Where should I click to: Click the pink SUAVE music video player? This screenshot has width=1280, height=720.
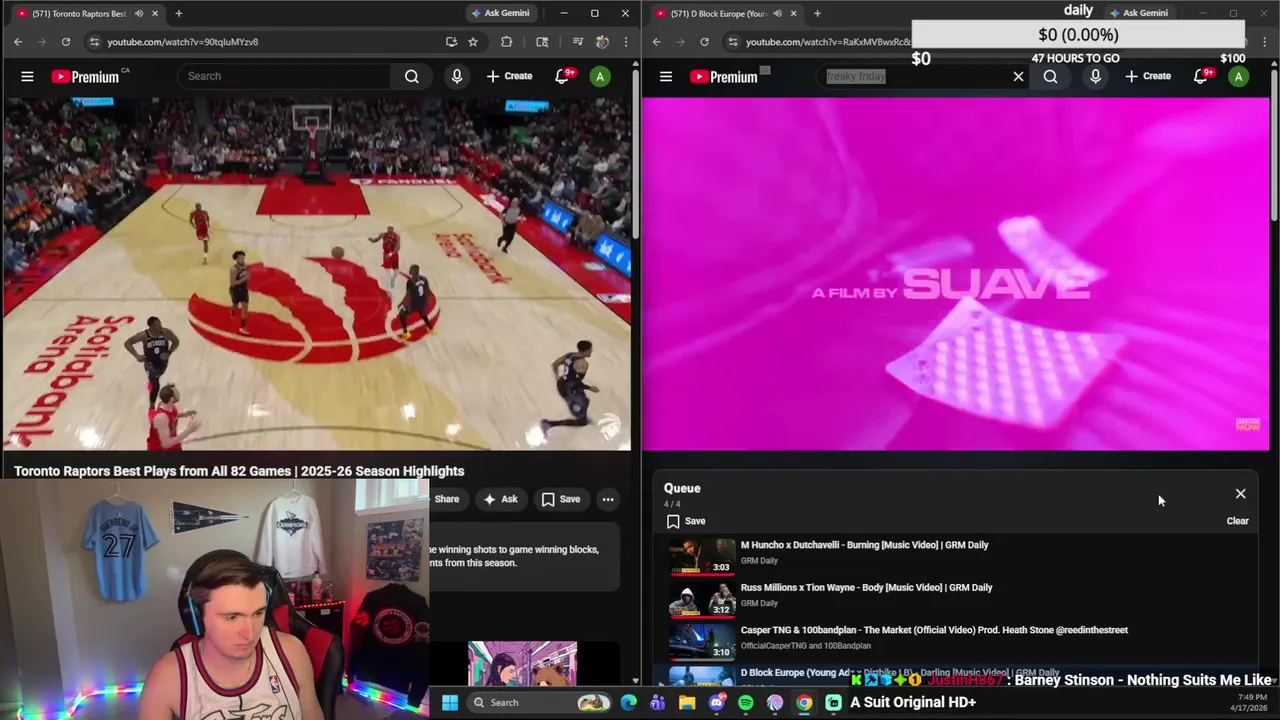click(x=955, y=274)
